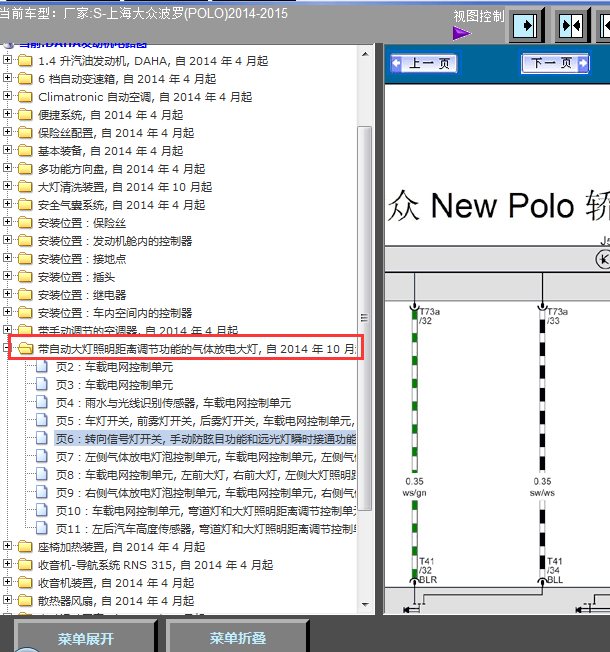This screenshot has height=652, width=610.
Task: Expand the 座椅加热装置 folder node
Action: coord(7,546)
